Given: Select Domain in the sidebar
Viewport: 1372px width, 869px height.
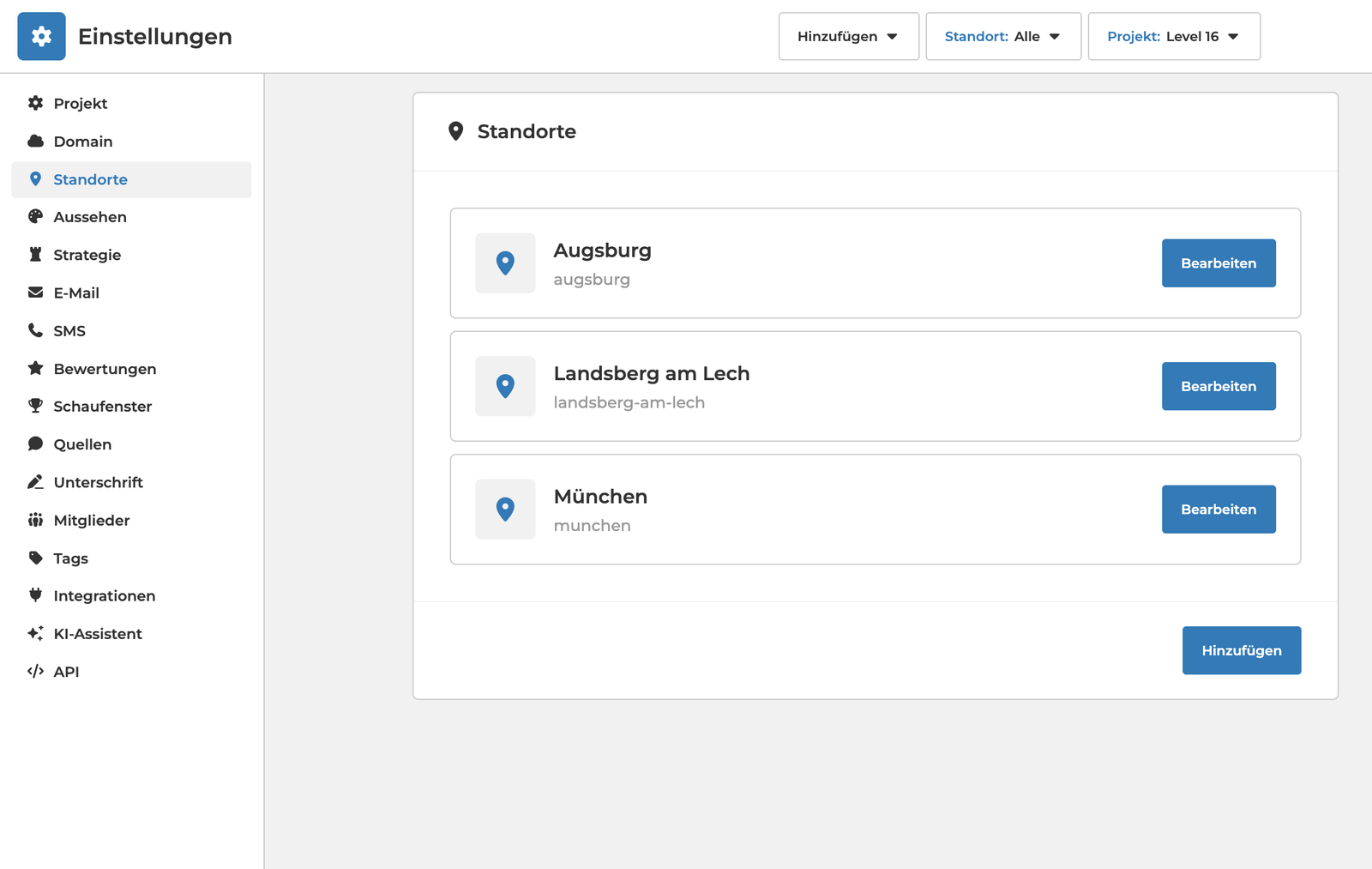Looking at the screenshot, I should pos(83,142).
